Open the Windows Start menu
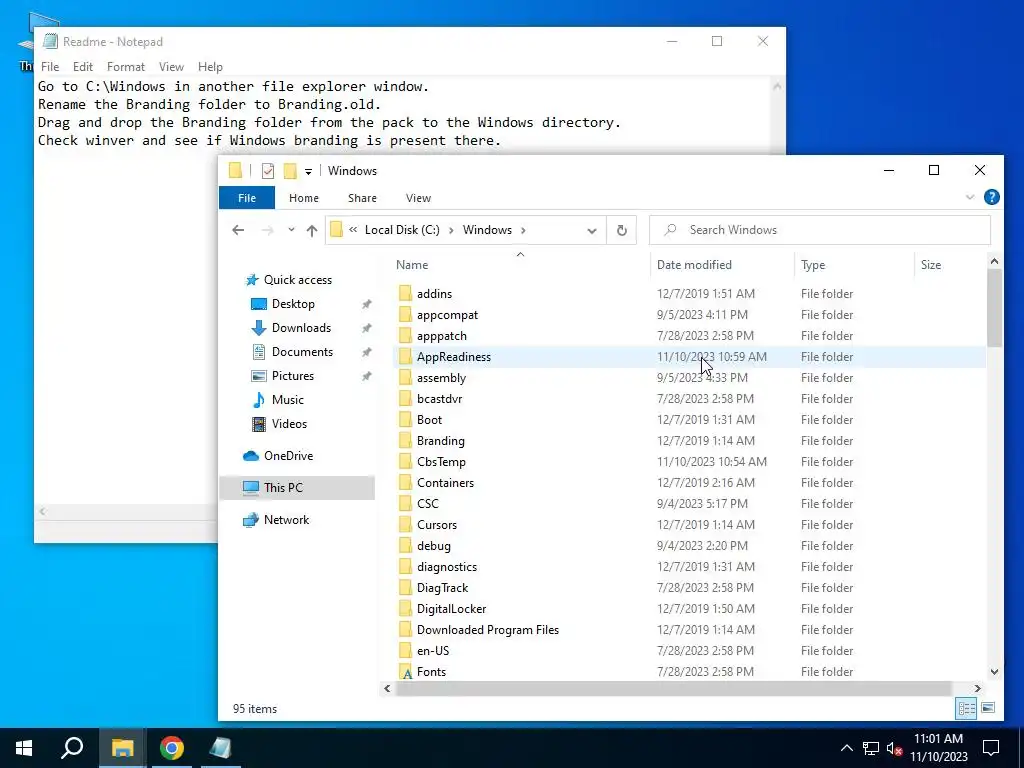The image size is (1024, 768). 24,748
